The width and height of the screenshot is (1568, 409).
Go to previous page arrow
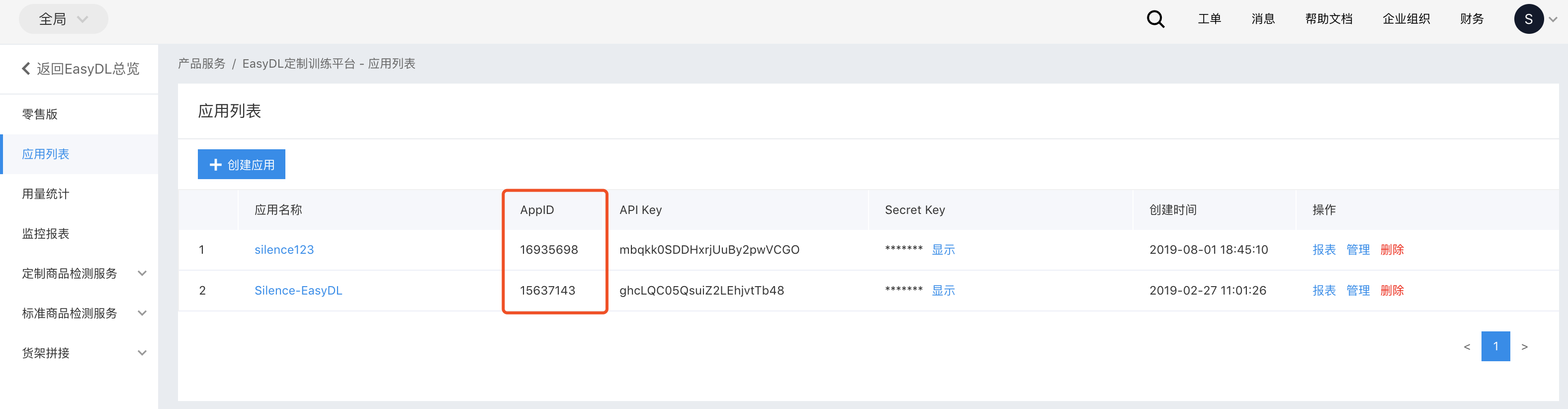[1467, 346]
